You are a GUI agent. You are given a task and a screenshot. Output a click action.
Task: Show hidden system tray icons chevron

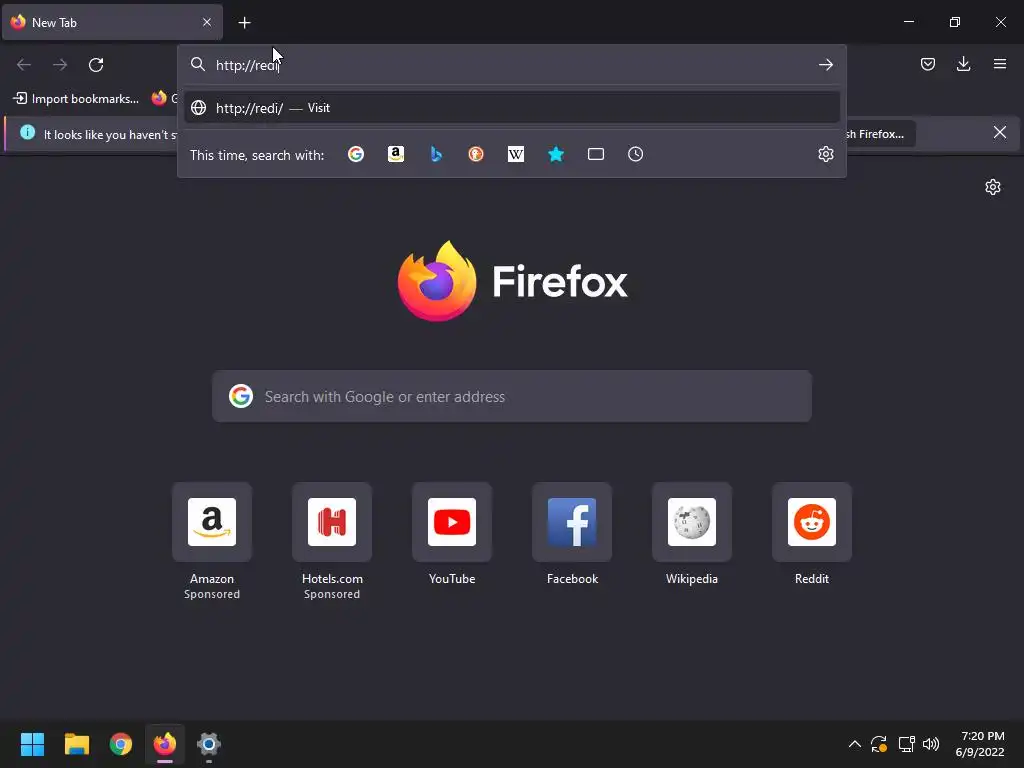coord(854,744)
